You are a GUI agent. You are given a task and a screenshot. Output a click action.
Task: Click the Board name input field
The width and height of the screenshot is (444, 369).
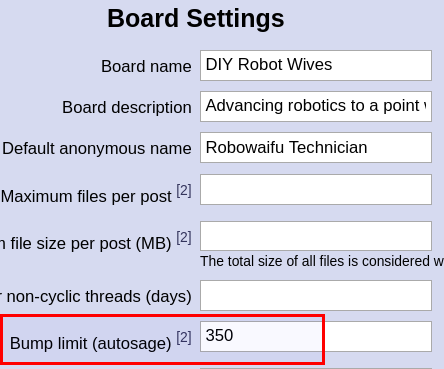[316, 65]
